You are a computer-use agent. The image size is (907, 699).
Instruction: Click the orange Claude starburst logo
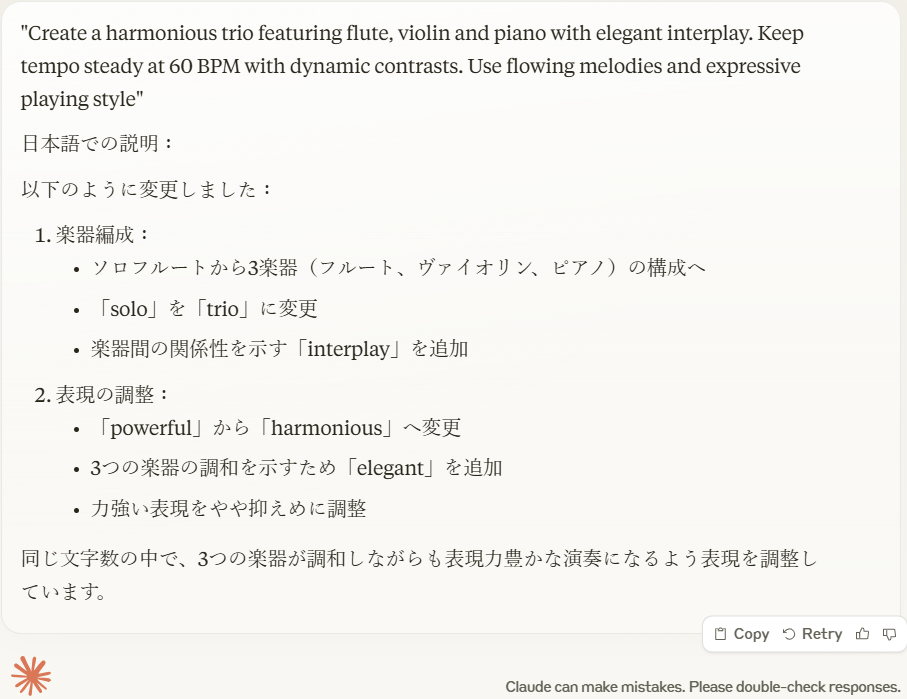pyautogui.click(x=31, y=675)
